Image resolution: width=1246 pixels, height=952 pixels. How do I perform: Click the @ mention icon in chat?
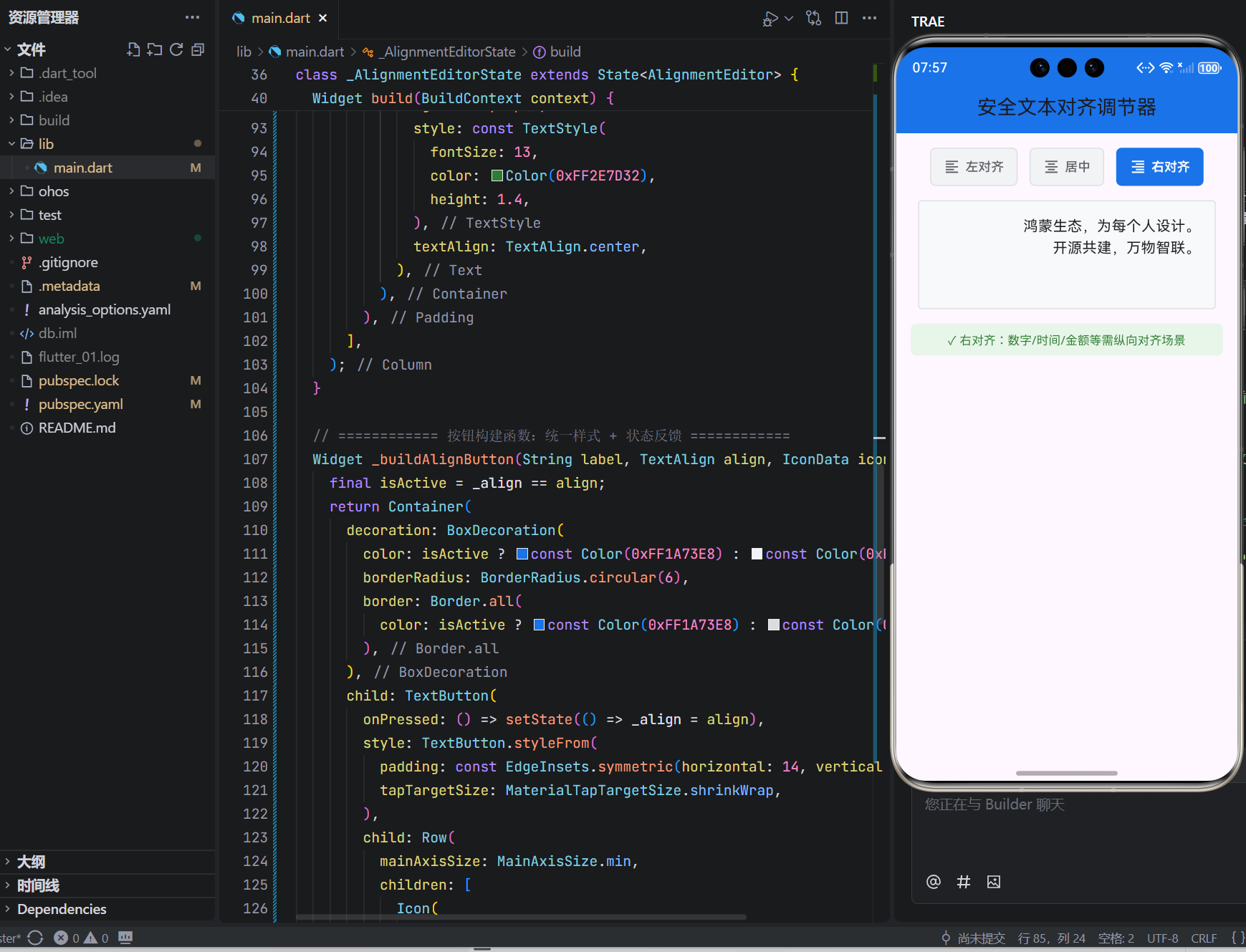933,882
